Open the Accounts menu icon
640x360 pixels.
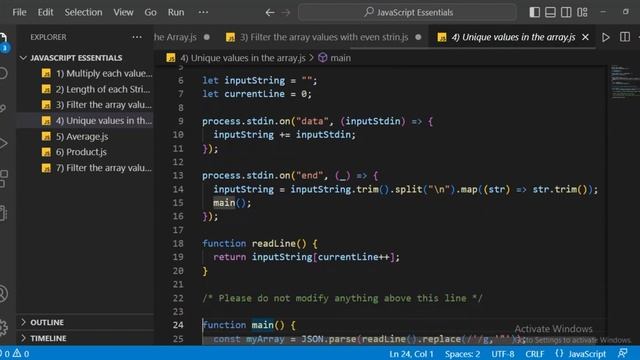pos(3,293)
